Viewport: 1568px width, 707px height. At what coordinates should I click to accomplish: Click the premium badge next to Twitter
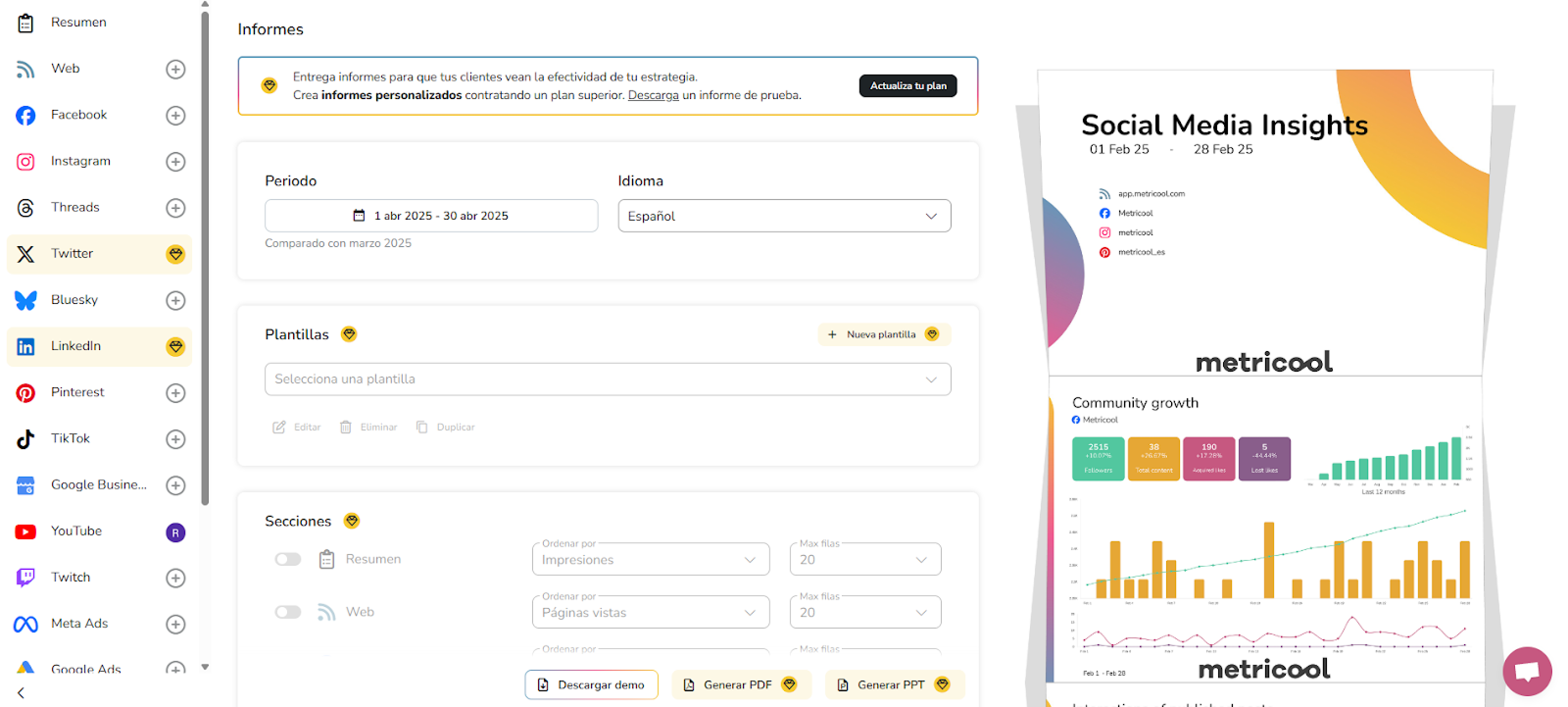coord(175,254)
